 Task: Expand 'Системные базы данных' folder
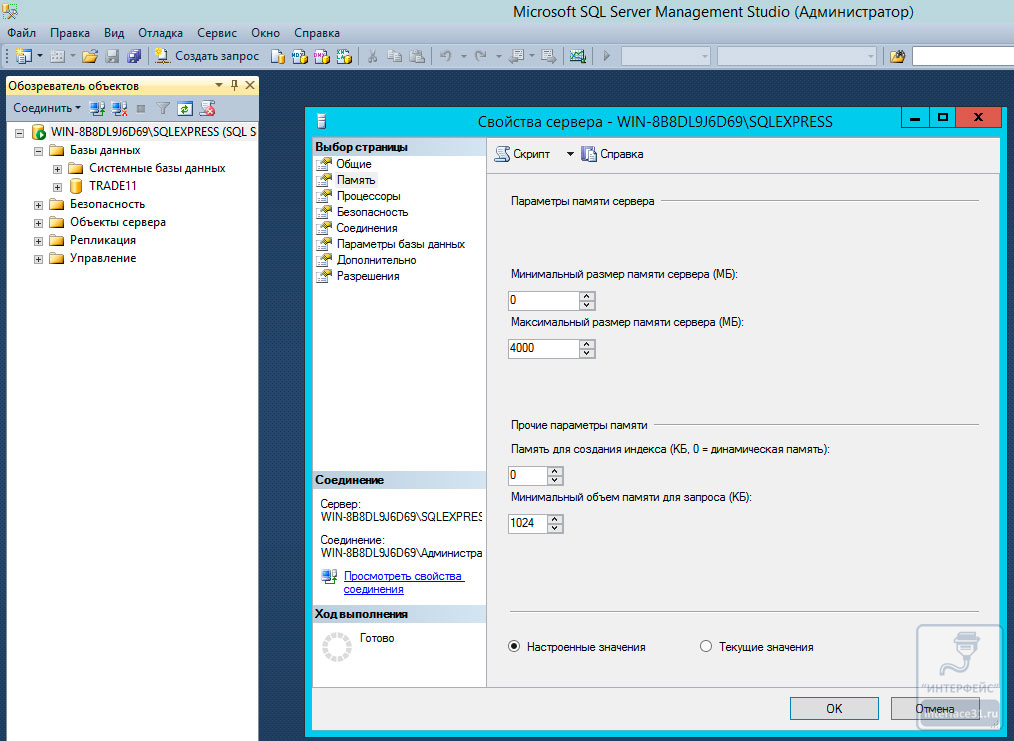(x=57, y=169)
